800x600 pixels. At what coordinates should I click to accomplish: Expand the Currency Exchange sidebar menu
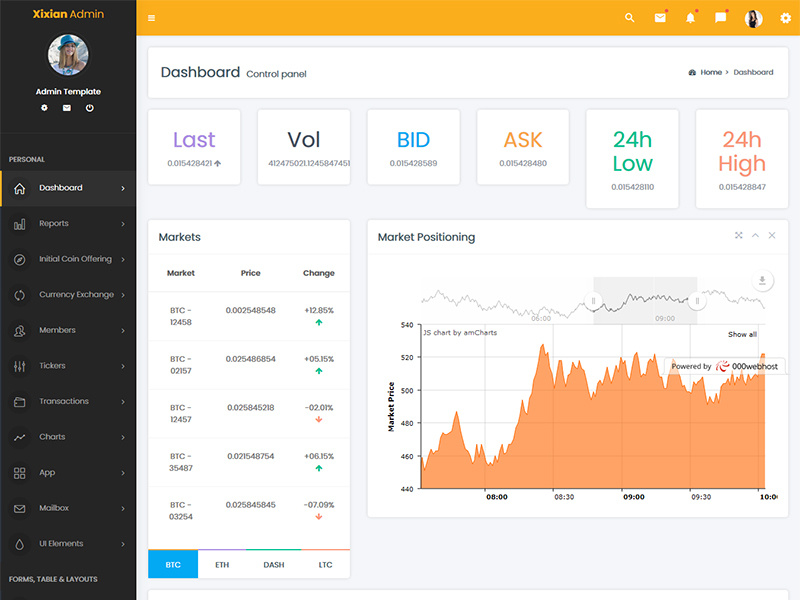coord(68,294)
